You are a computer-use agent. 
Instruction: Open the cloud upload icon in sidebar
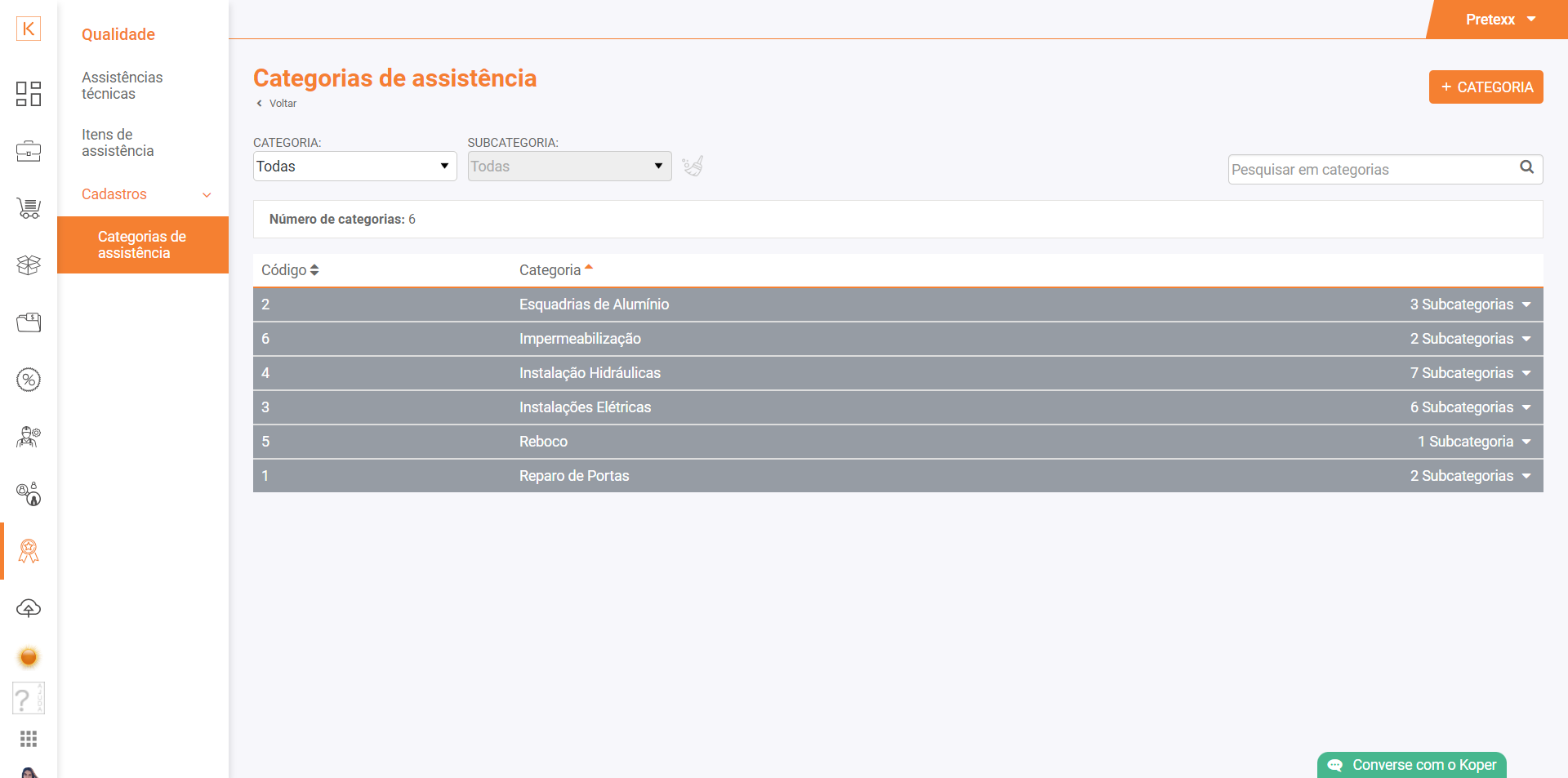[29, 608]
